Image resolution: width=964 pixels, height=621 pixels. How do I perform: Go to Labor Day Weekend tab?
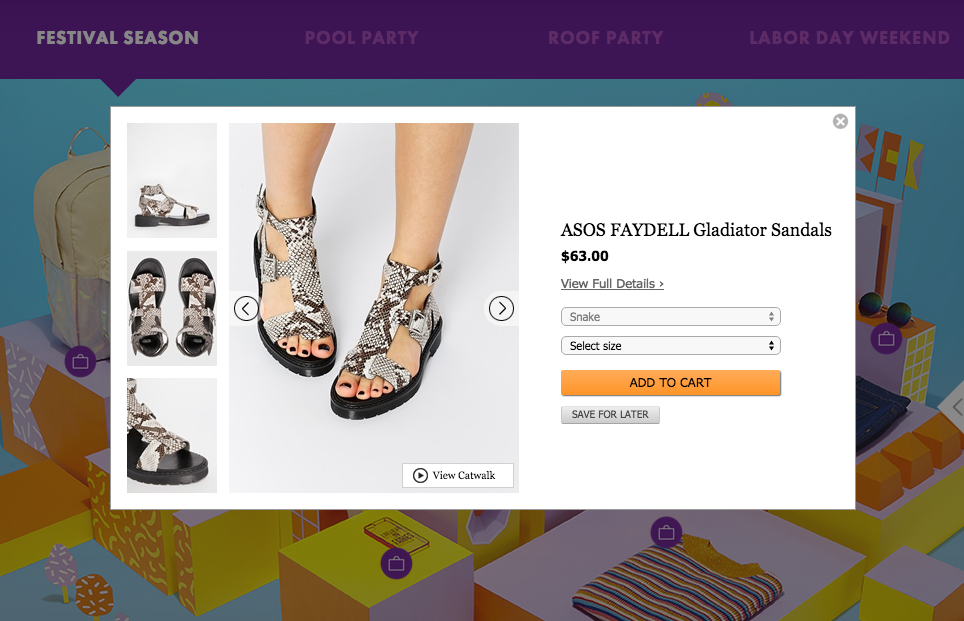(x=849, y=38)
